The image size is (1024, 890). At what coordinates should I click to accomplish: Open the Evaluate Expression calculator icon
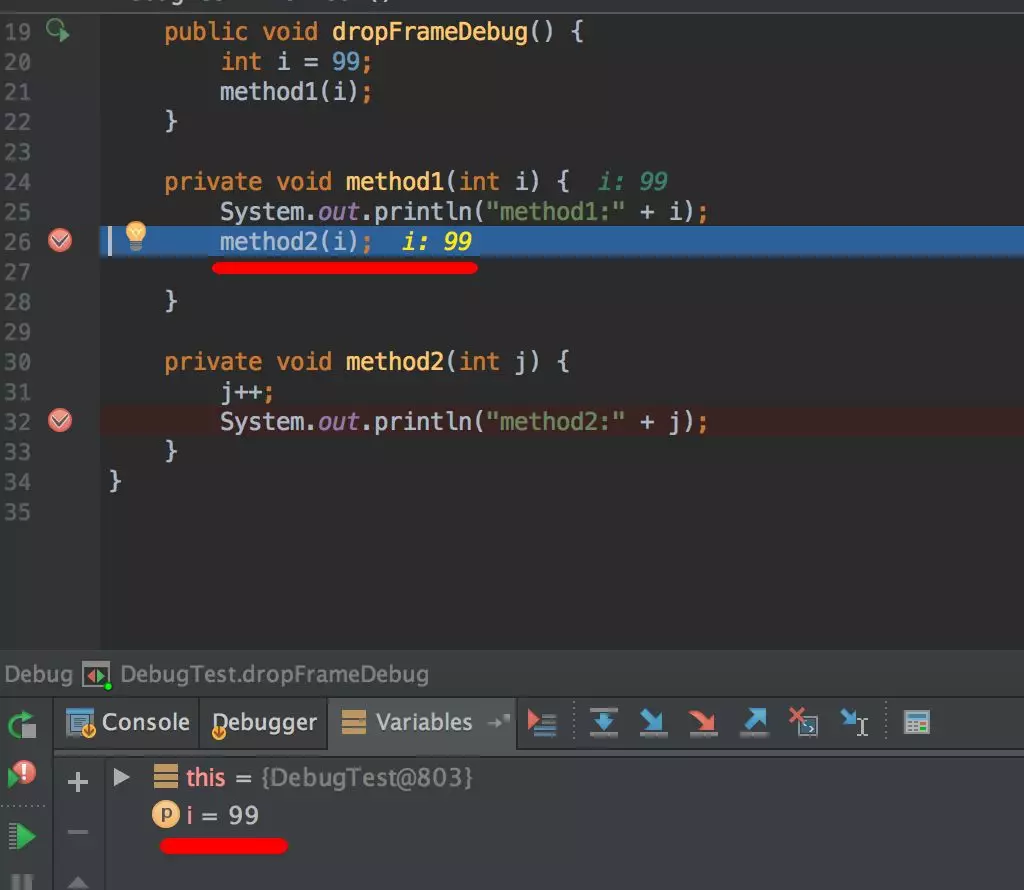[x=917, y=723]
